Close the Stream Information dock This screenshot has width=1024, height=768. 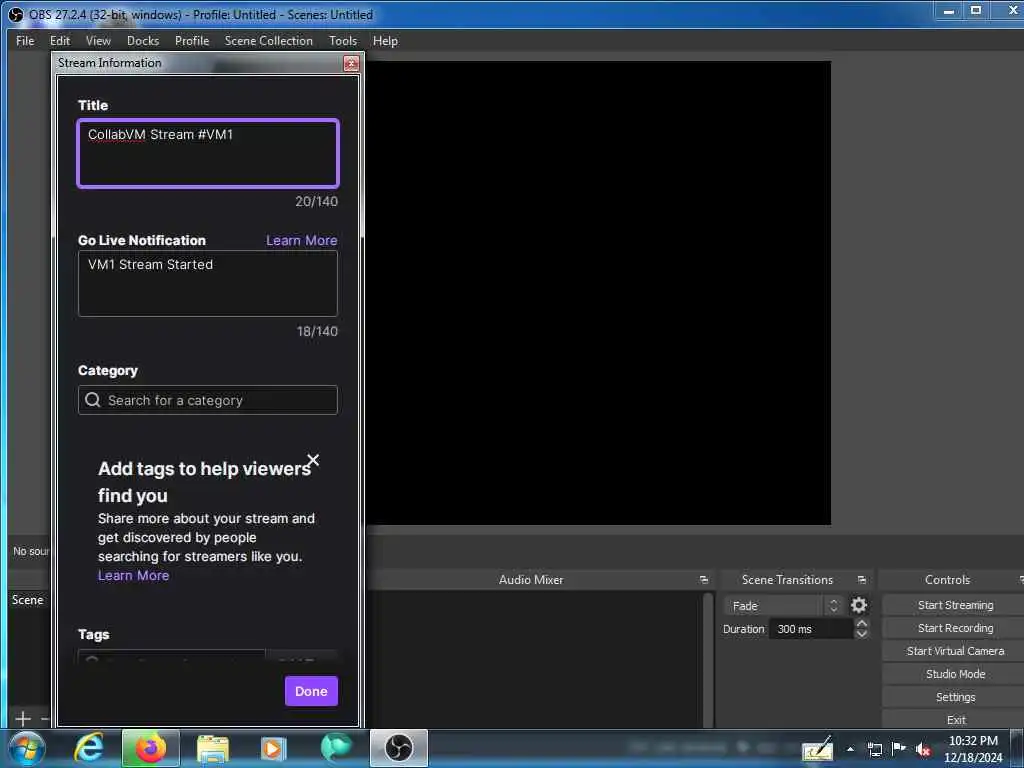[x=351, y=63]
